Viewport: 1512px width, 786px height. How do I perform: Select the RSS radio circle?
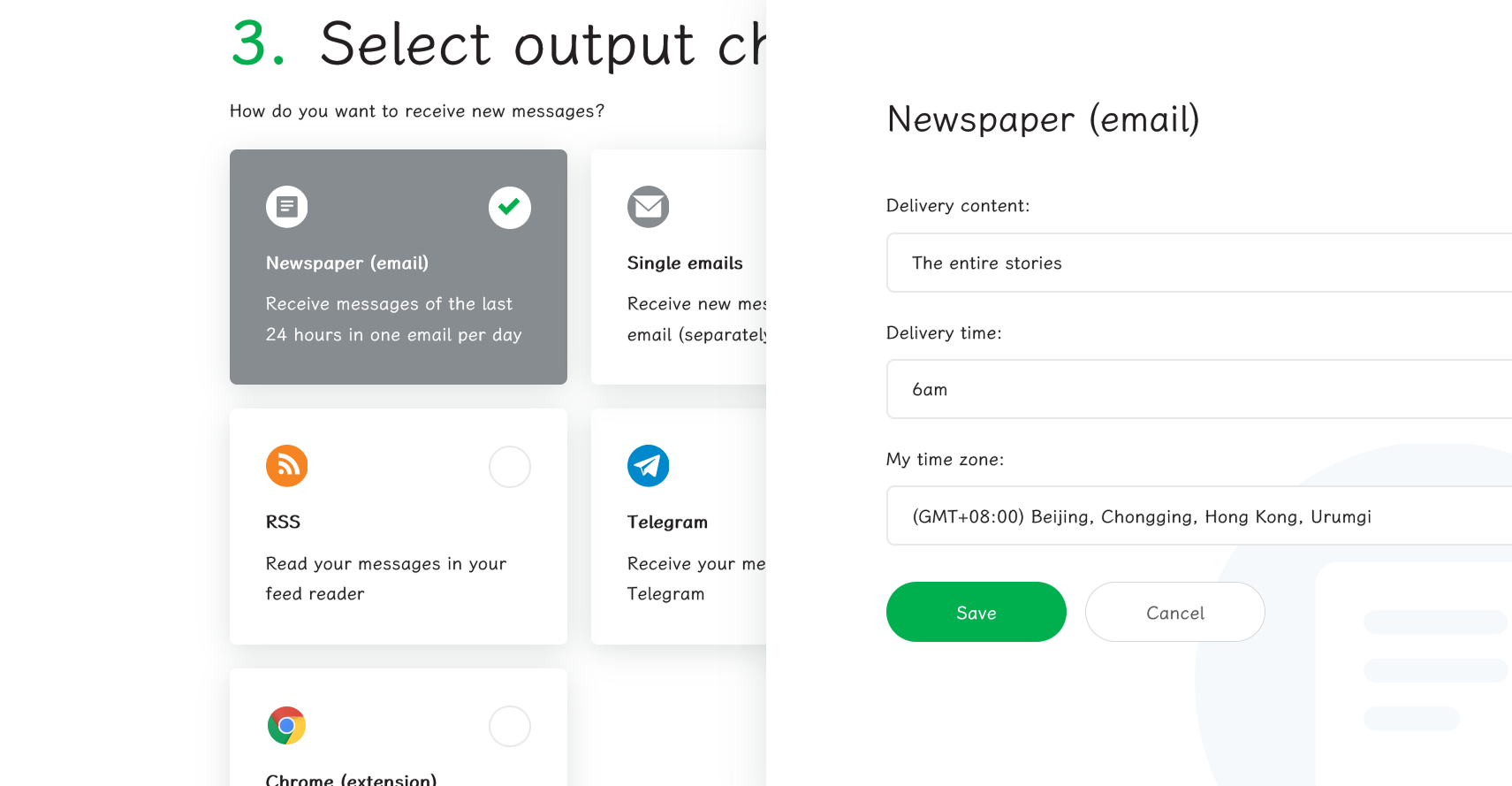pyautogui.click(x=510, y=466)
